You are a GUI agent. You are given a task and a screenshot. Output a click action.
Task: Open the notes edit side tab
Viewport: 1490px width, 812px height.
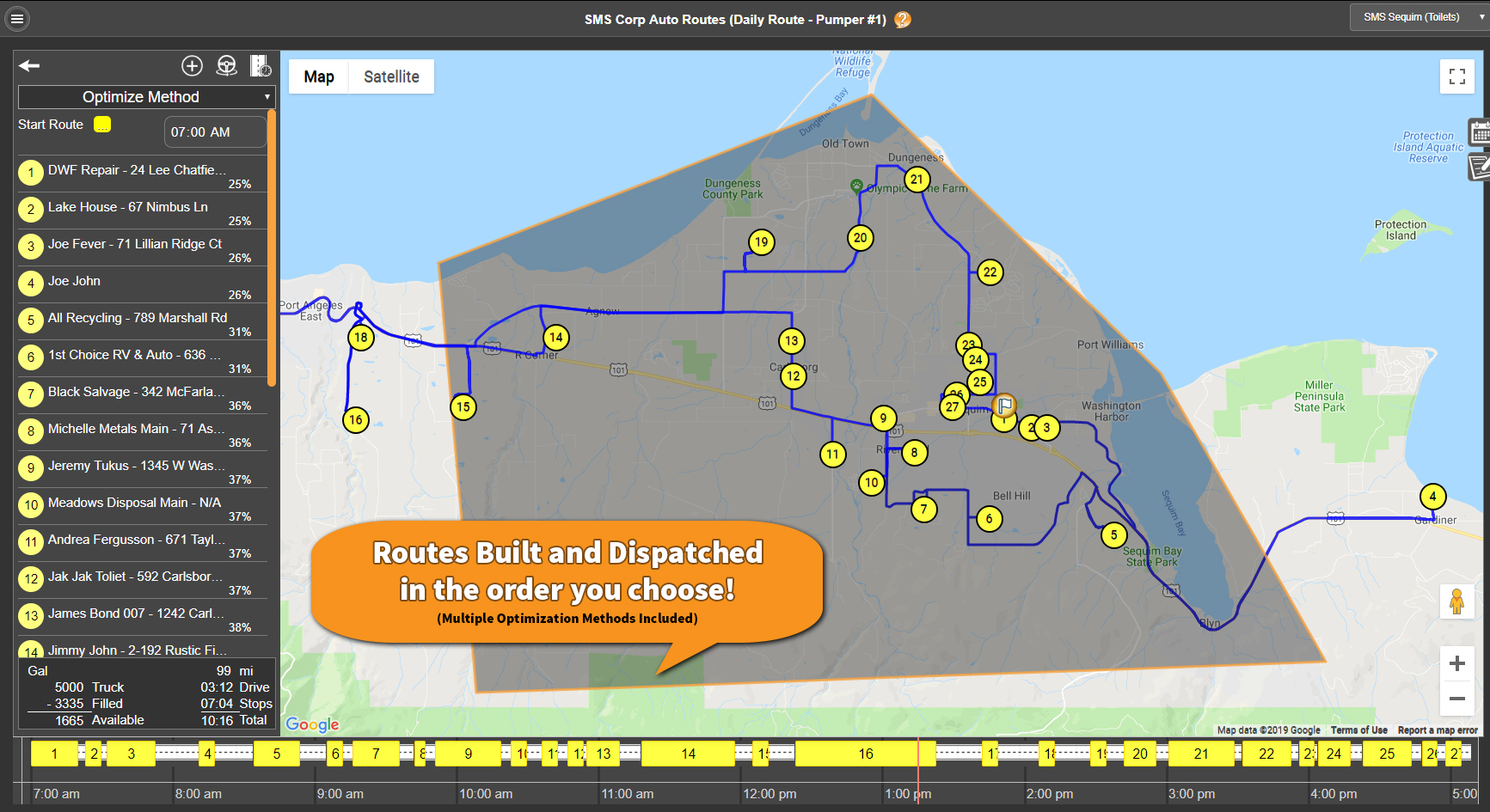tap(1479, 167)
